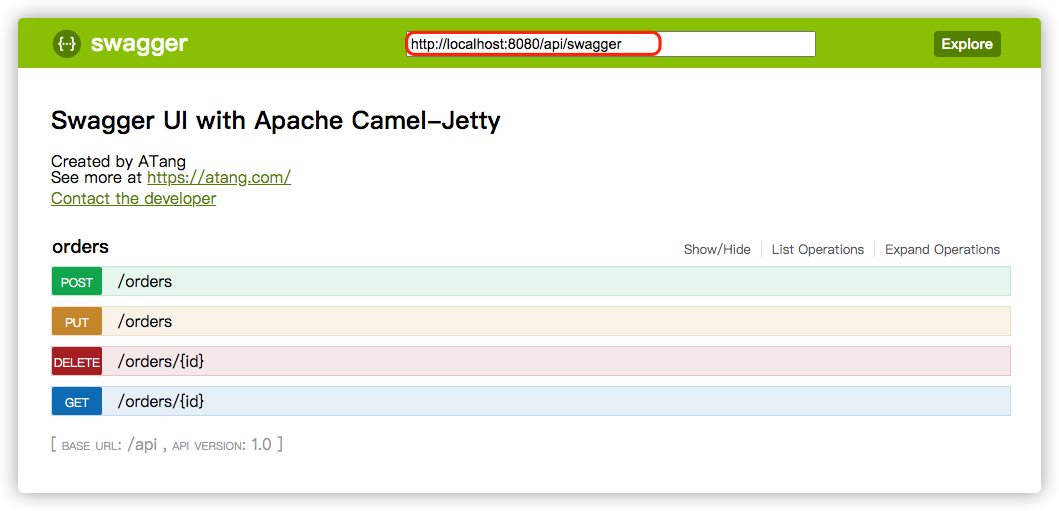The image size is (1059, 511).
Task: Click the page title Swagger UI with Apache Camel-Jetty
Action: pos(276,122)
